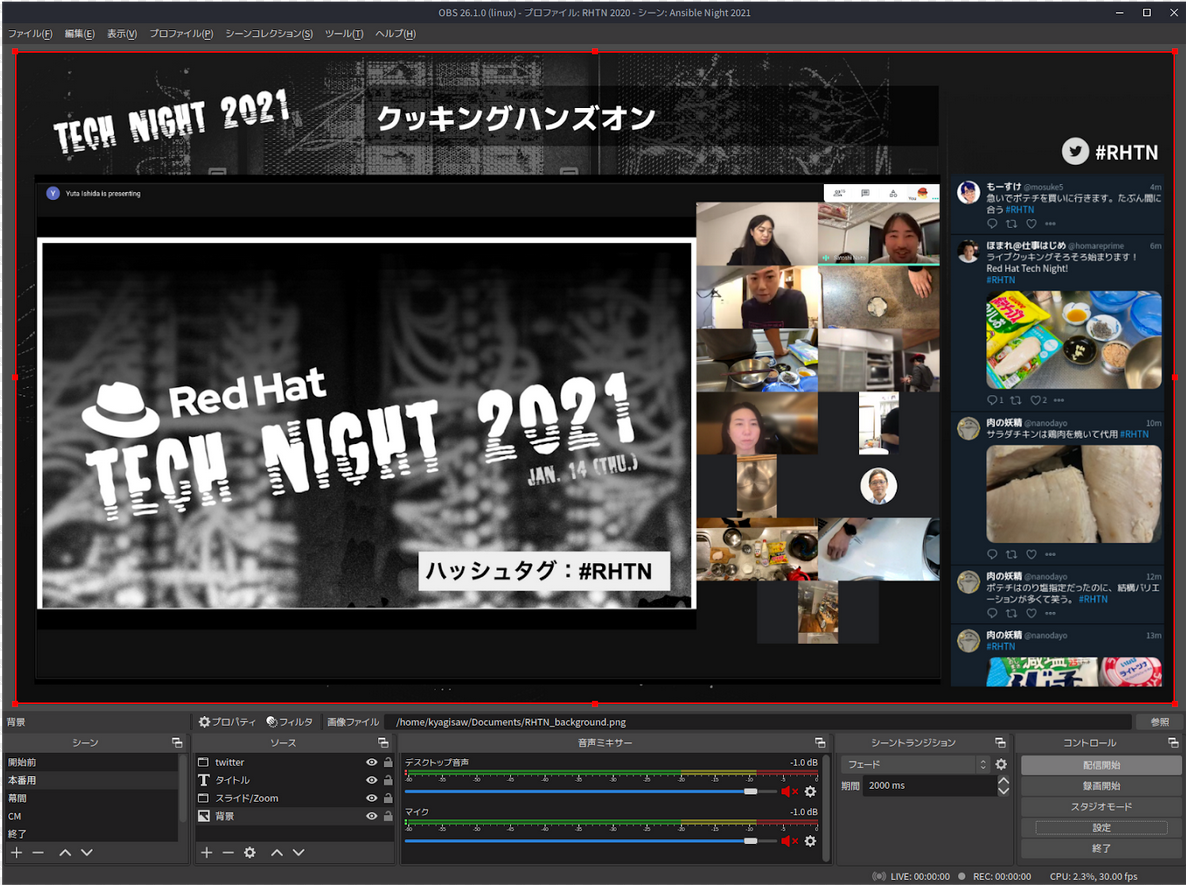Screen dimensions: 1186x885
Task: Undock the シーントランジション panel
Action: click(1000, 743)
